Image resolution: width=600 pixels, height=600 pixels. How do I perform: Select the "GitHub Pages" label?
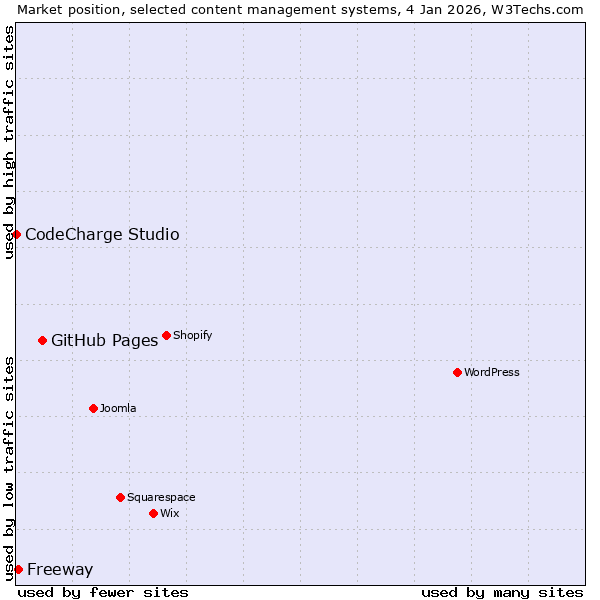pyautogui.click(x=104, y=341)
